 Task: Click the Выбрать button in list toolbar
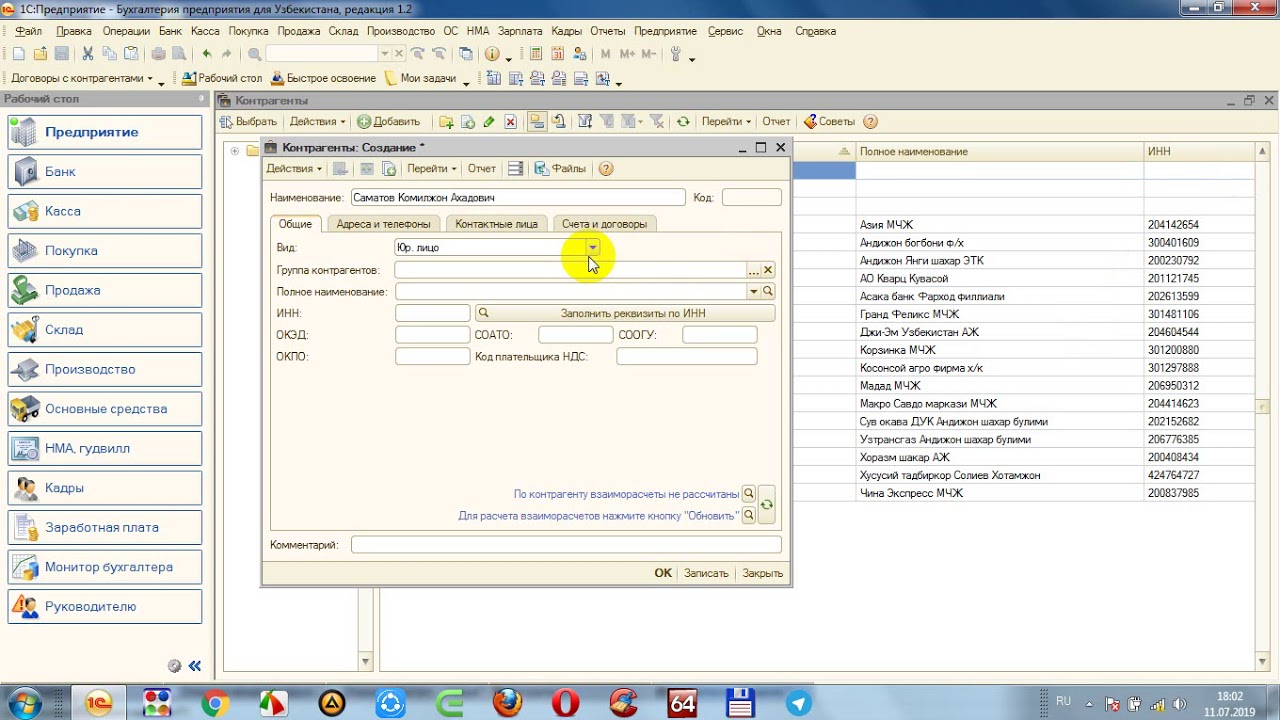pos(249,122)
